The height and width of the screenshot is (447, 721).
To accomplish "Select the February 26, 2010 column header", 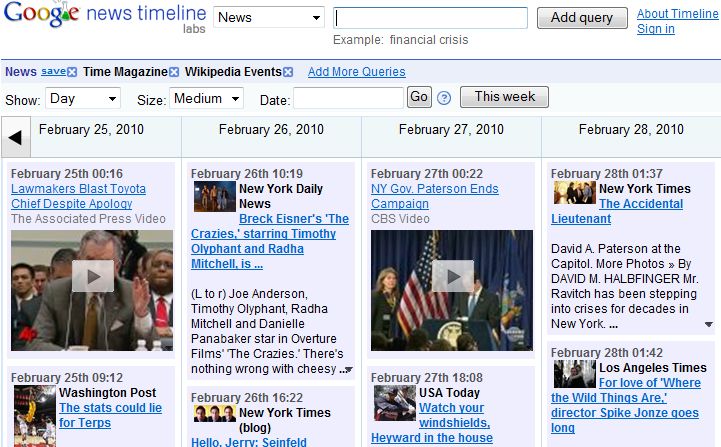I will 271,130.
